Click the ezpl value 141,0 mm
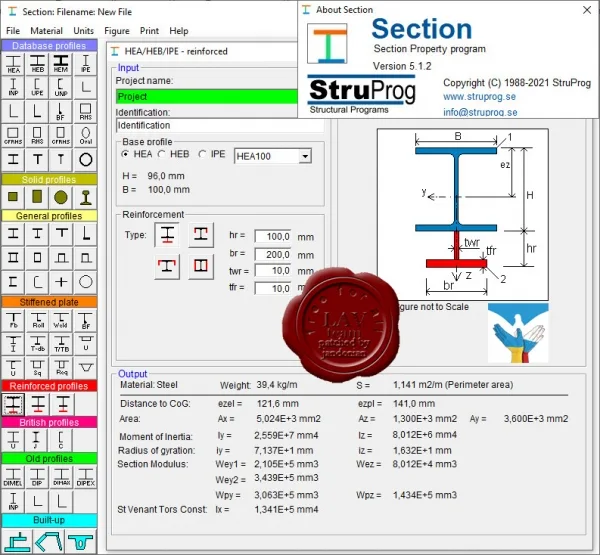 coord(414,403)
